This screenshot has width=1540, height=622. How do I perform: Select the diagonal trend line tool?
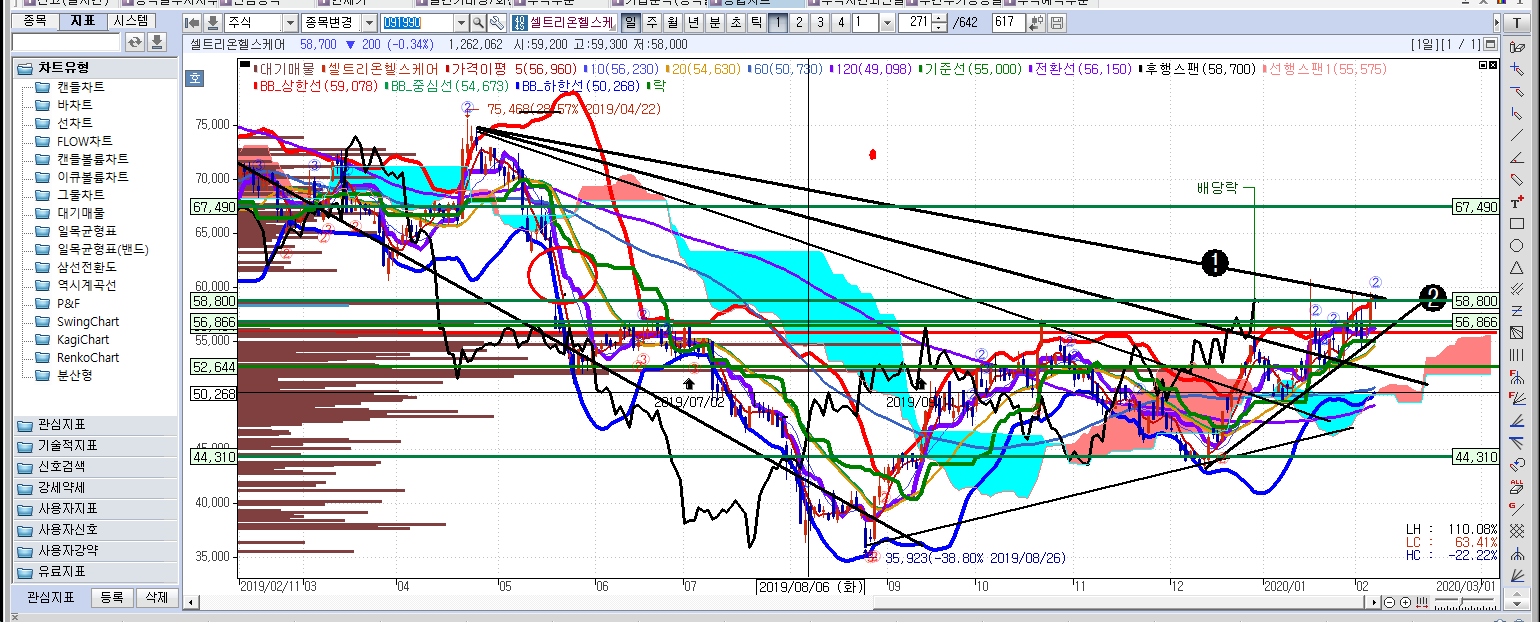point(1518,135)
